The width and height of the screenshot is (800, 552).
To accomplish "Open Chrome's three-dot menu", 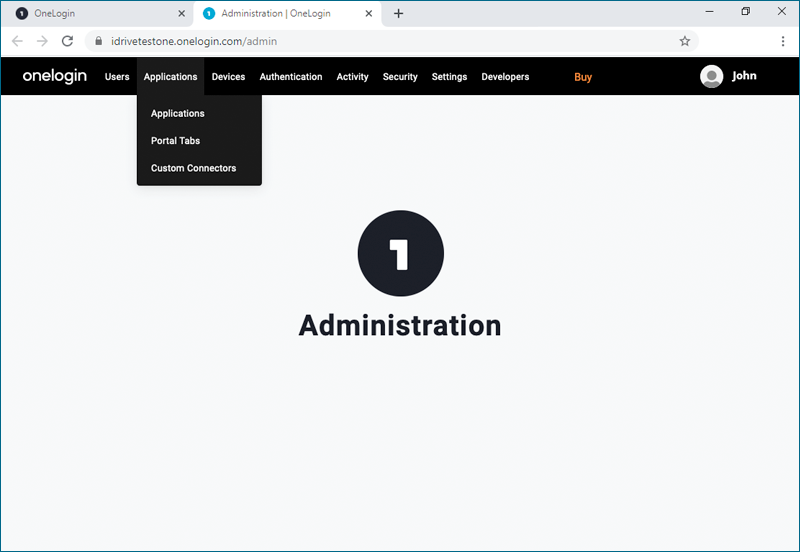I will [x=782, y=41].
